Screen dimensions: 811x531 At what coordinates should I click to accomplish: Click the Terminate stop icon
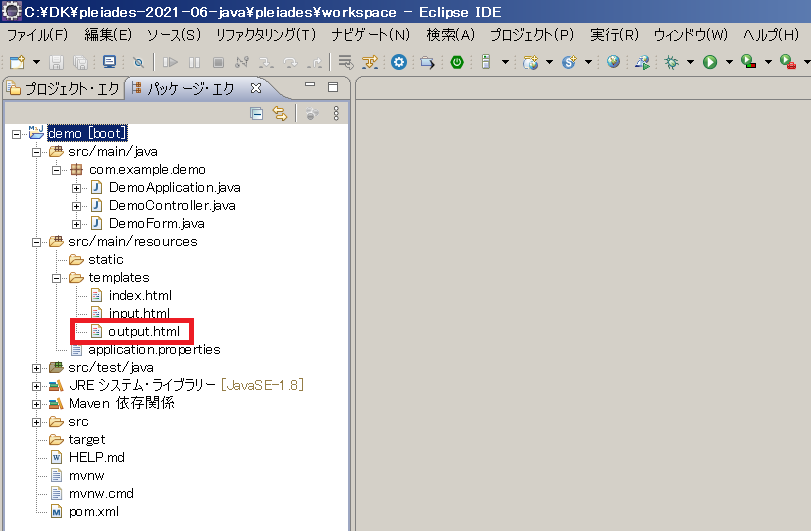coord(218,63)
